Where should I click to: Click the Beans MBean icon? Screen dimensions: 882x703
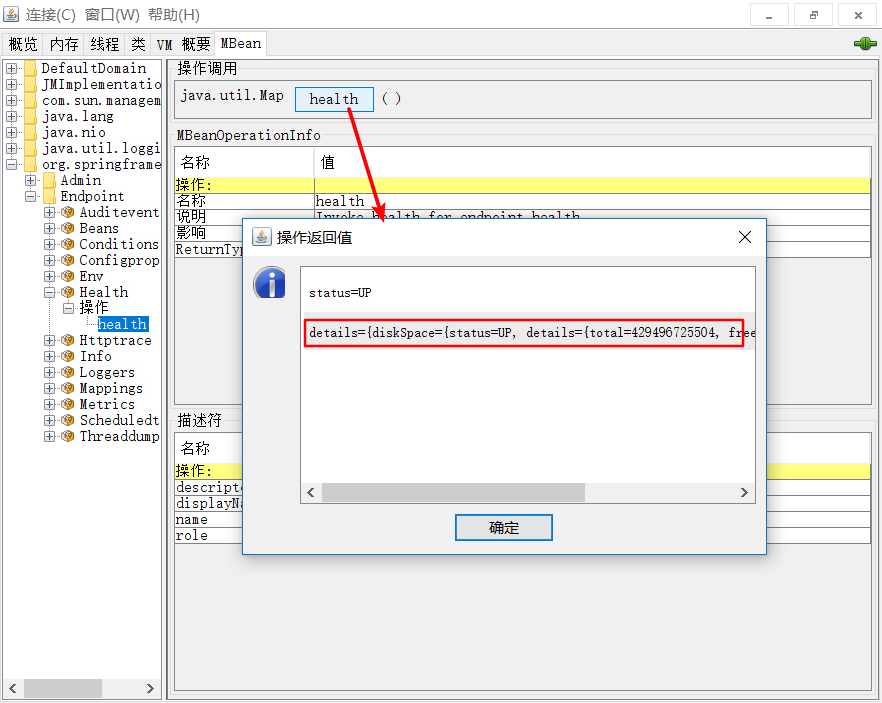68,228
